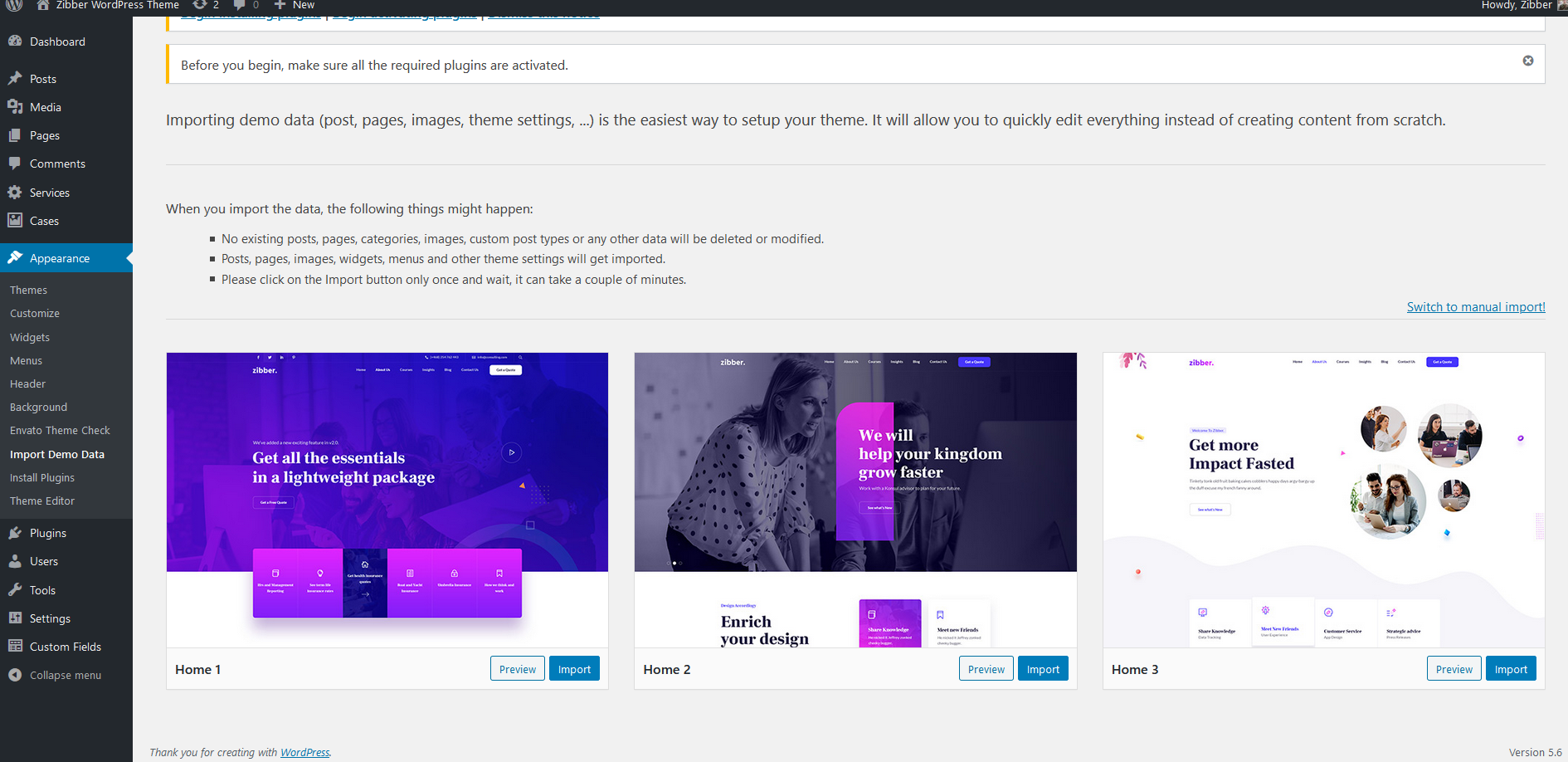Click the Pages icon in sidebar
This screenshot has width=1568, height=762.
15,134
